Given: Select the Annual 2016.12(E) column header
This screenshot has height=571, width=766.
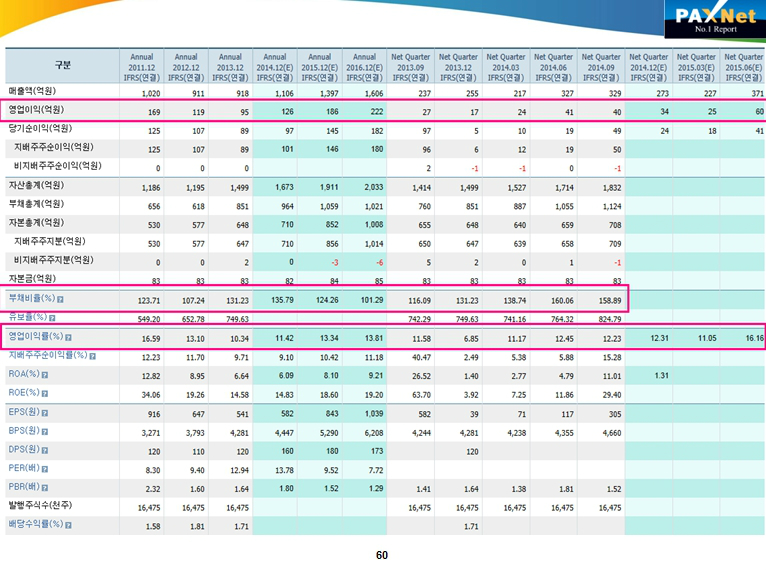Looking at the screenshot, I should point(366,67).
